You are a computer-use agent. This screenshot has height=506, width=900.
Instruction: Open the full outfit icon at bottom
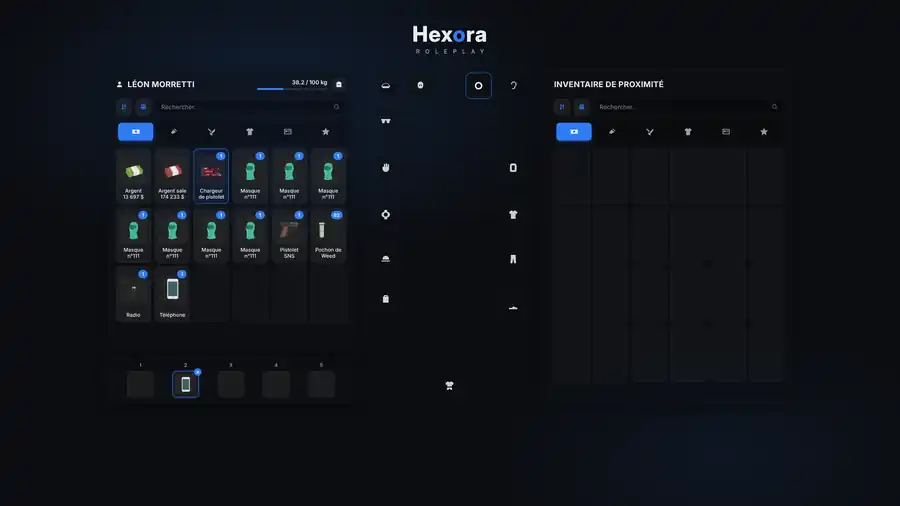(449, 386)
